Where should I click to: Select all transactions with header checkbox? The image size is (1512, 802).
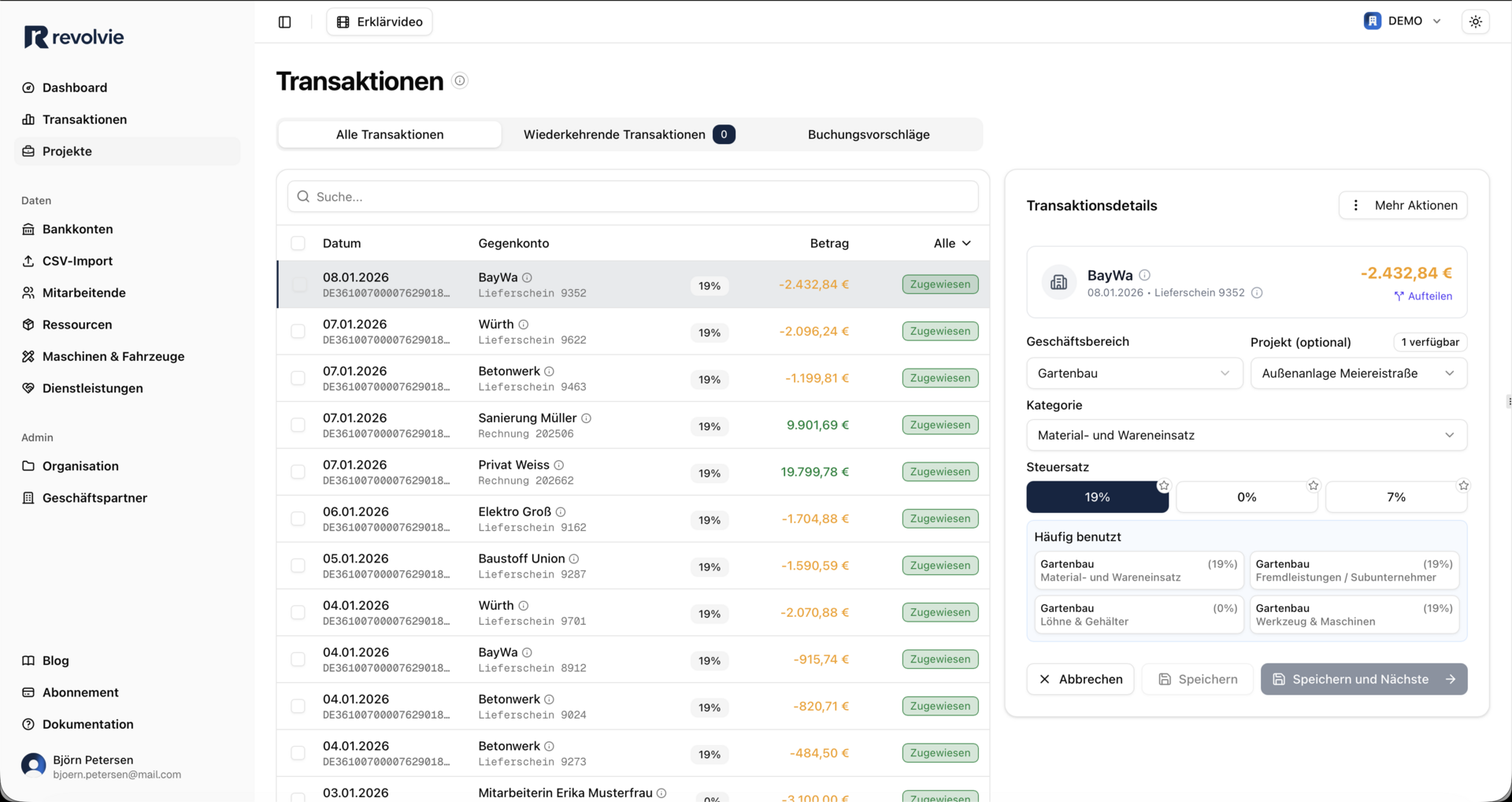tap(298, 243)
